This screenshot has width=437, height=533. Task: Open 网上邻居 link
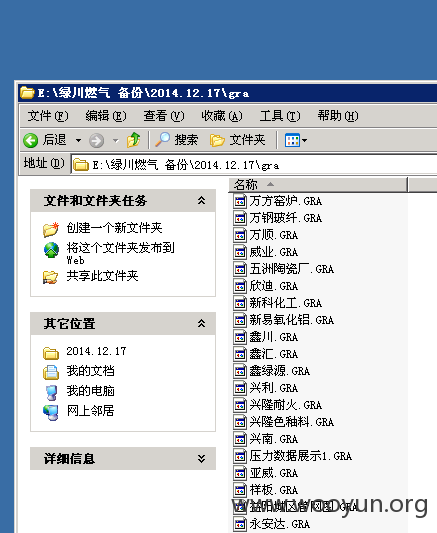90,411
